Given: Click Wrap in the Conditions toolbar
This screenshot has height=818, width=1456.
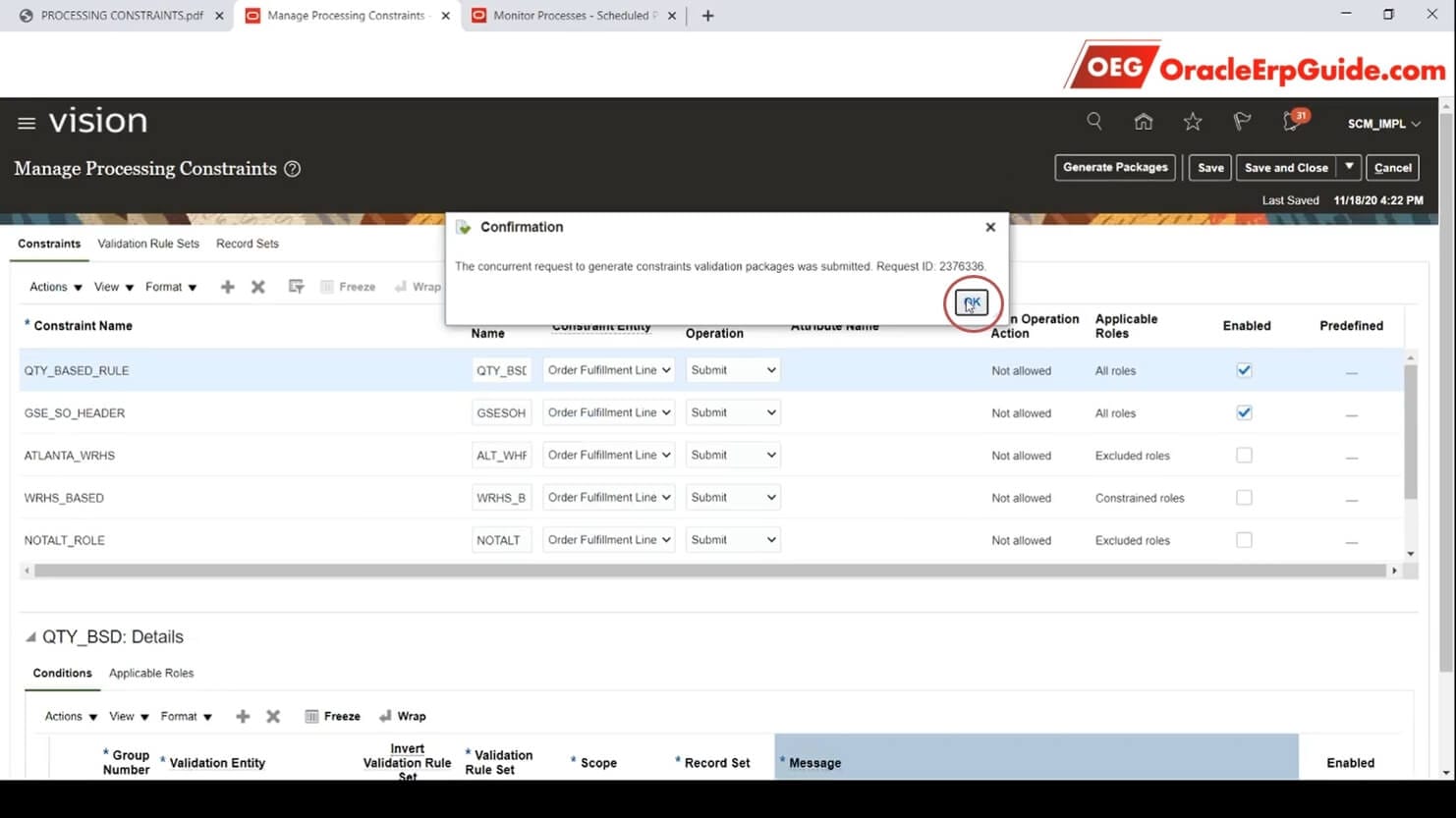Looking at the screenshot, I should point(403,716).
